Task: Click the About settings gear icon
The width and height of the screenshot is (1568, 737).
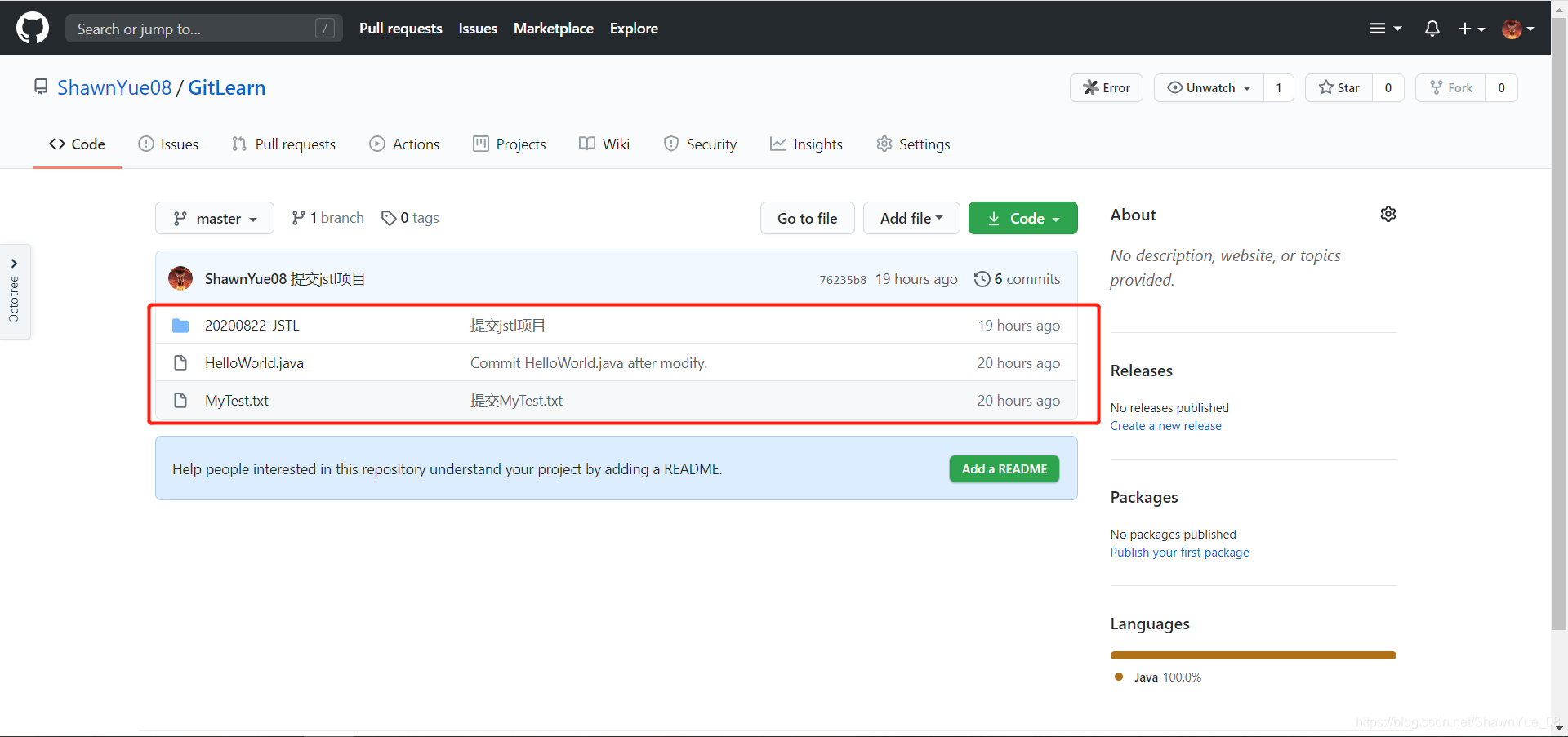Action: point(1388,214)
